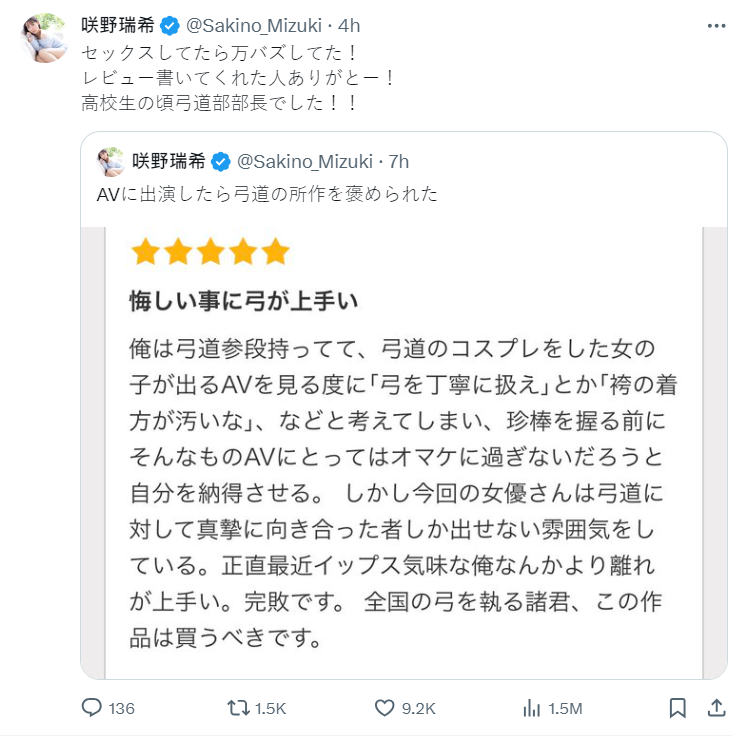The image size is (732, 740).
Task: Click verified badge next to top author name
Action: (x=173, y=24)
